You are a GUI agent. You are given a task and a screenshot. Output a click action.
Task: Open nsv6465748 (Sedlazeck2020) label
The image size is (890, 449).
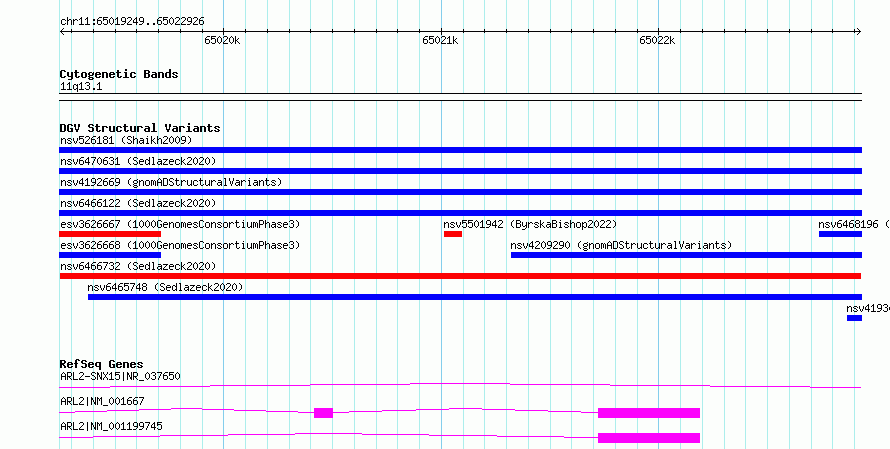165,287
